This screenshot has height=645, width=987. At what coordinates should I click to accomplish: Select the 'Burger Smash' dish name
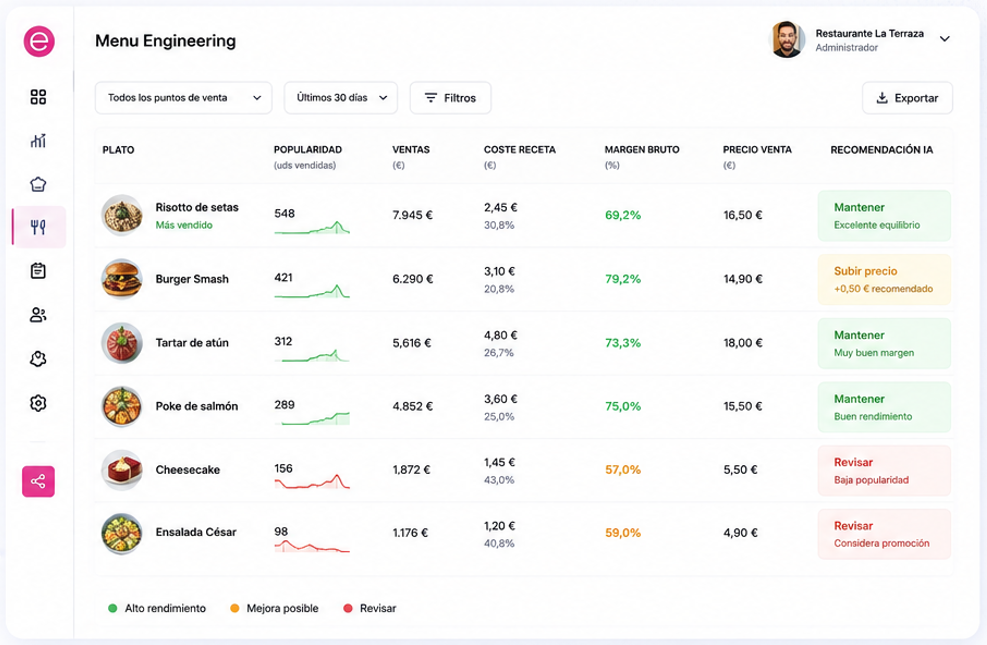192,279
